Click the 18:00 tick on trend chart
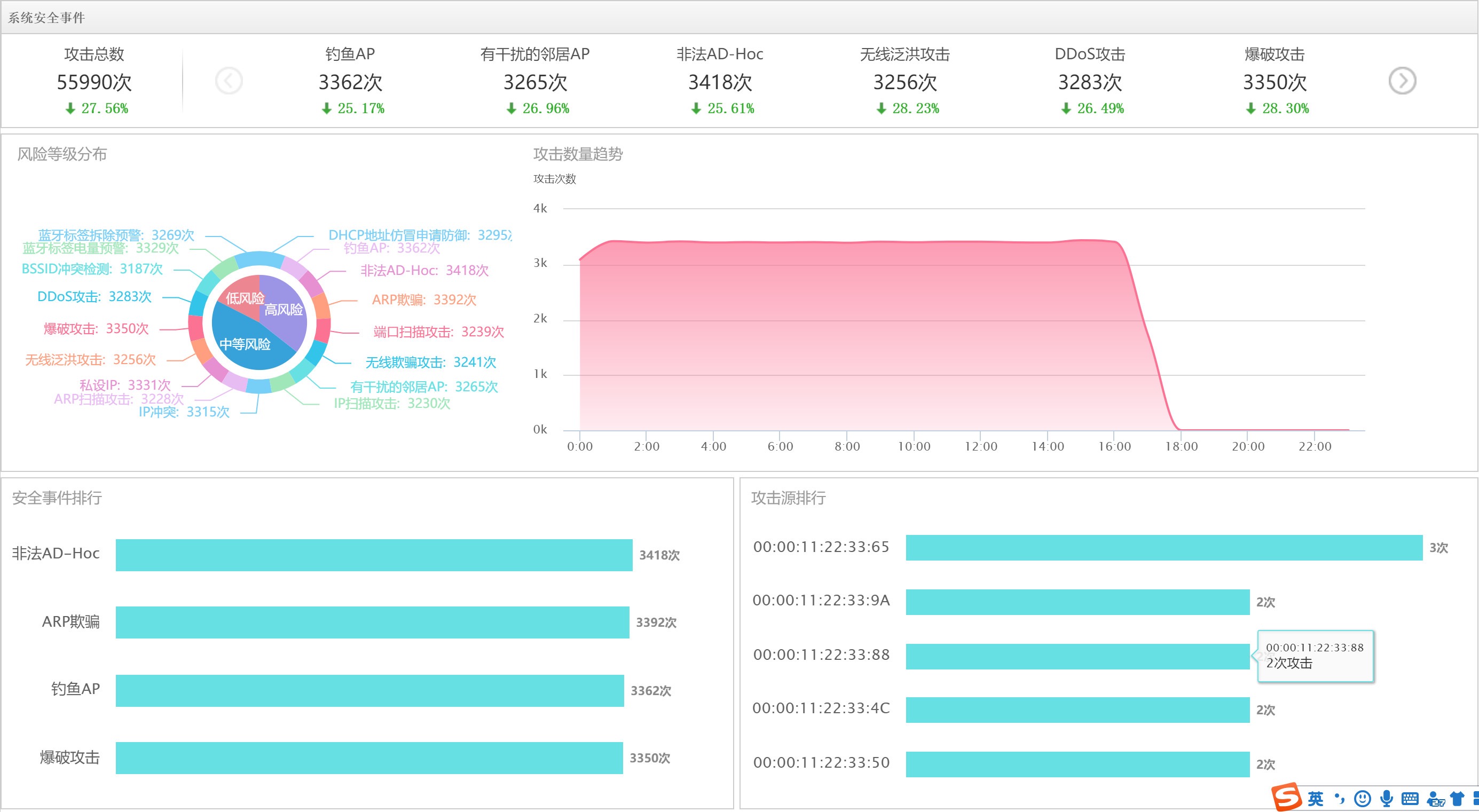Screen dimensions: 1479x812 pyautogui.click(x=1181, y=446)
